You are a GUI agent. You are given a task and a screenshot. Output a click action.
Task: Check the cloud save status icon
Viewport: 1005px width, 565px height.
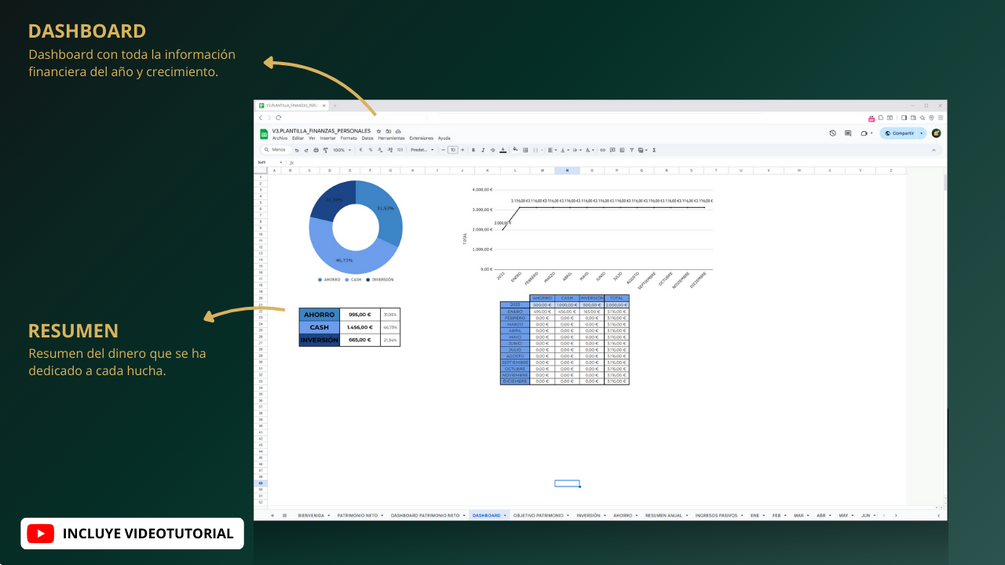(x=398, y=131)
